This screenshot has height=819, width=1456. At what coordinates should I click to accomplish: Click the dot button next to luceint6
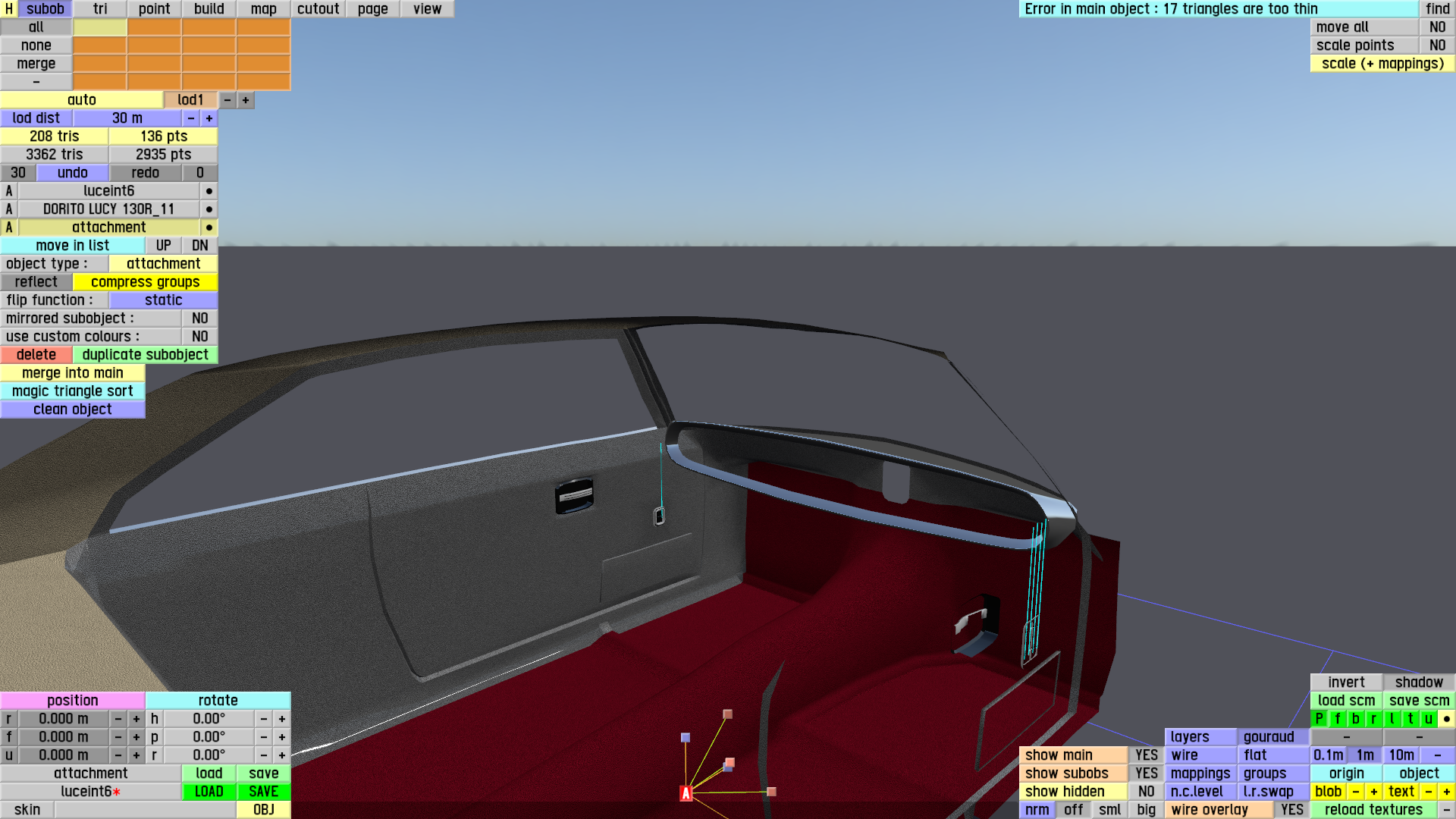pyautogui.click(x=209, y=191)
